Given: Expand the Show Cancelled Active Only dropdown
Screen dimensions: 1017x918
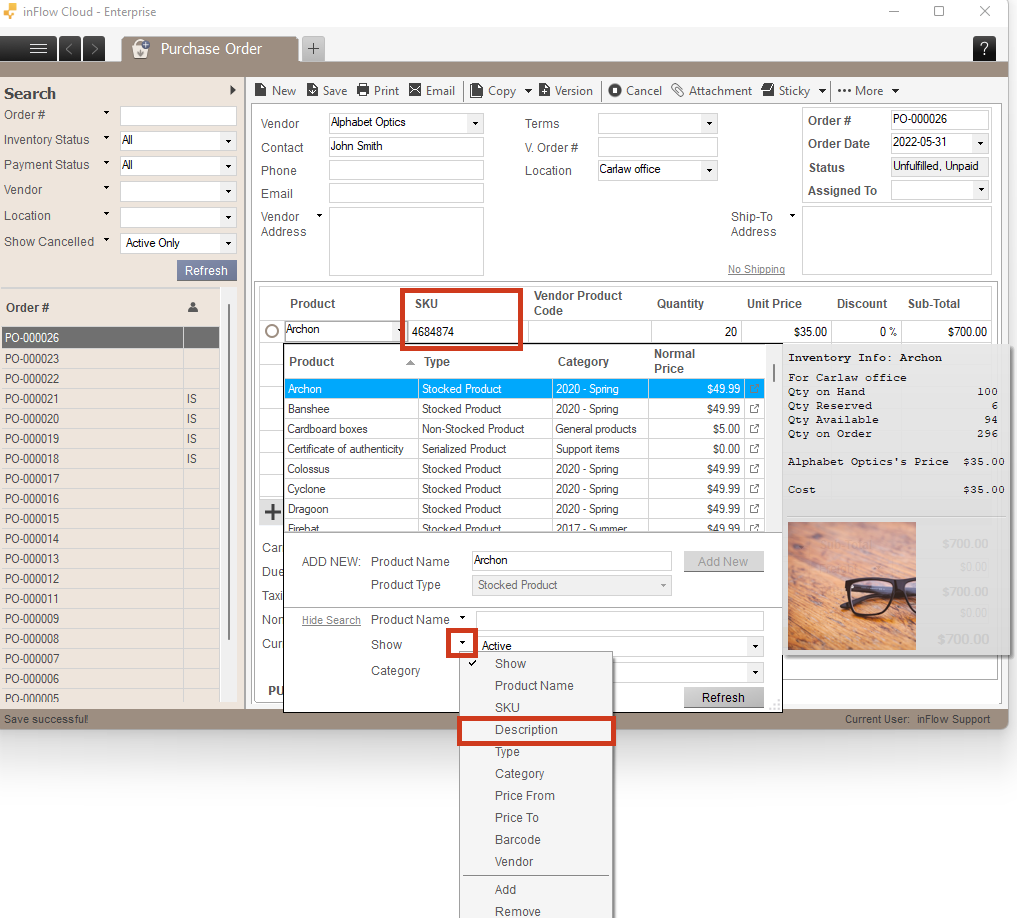Looking at the screenshot, I should [x=228, y=243].
